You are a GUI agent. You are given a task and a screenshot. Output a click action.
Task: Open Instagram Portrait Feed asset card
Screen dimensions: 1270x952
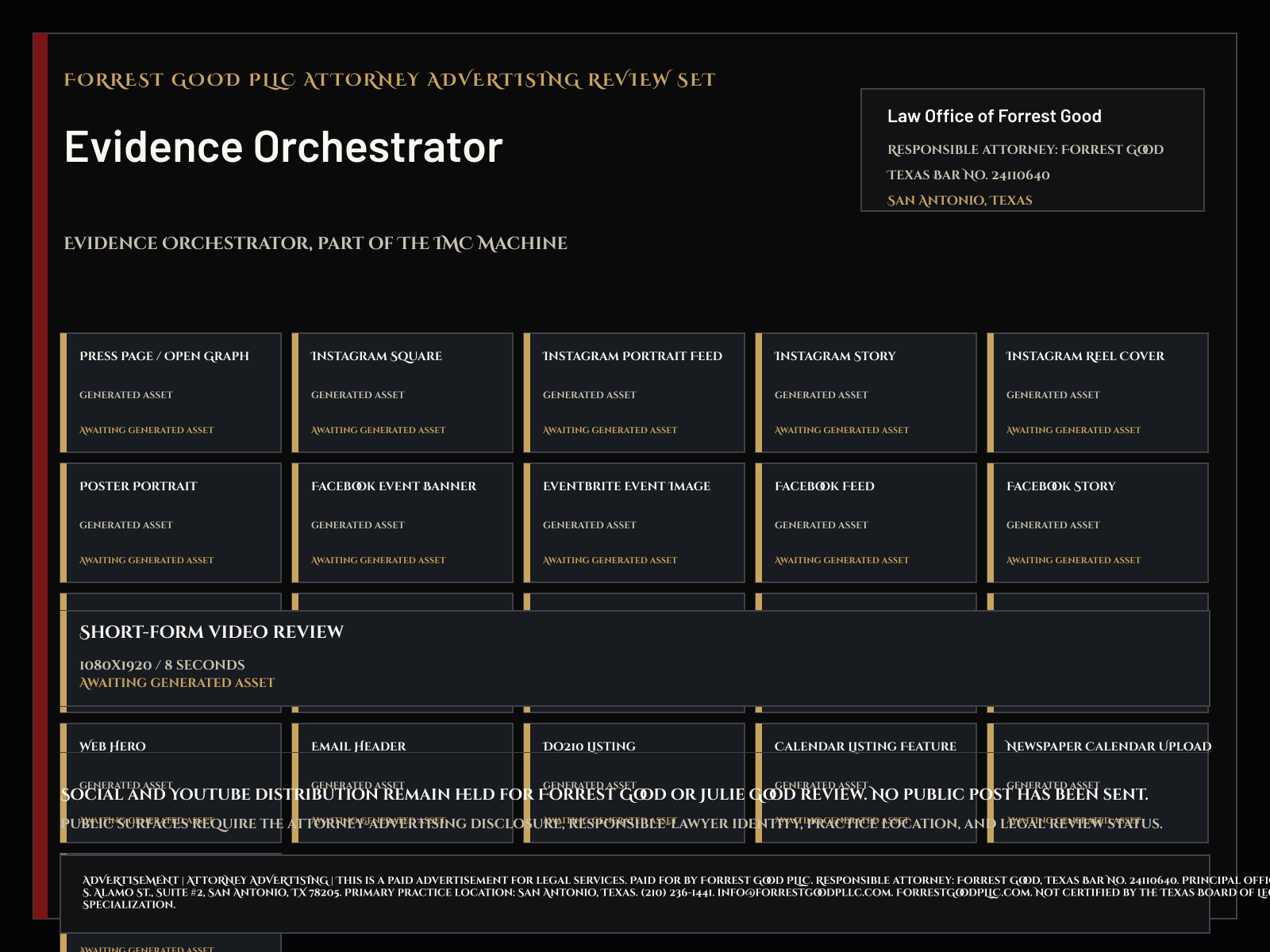[x=634, y=393]
